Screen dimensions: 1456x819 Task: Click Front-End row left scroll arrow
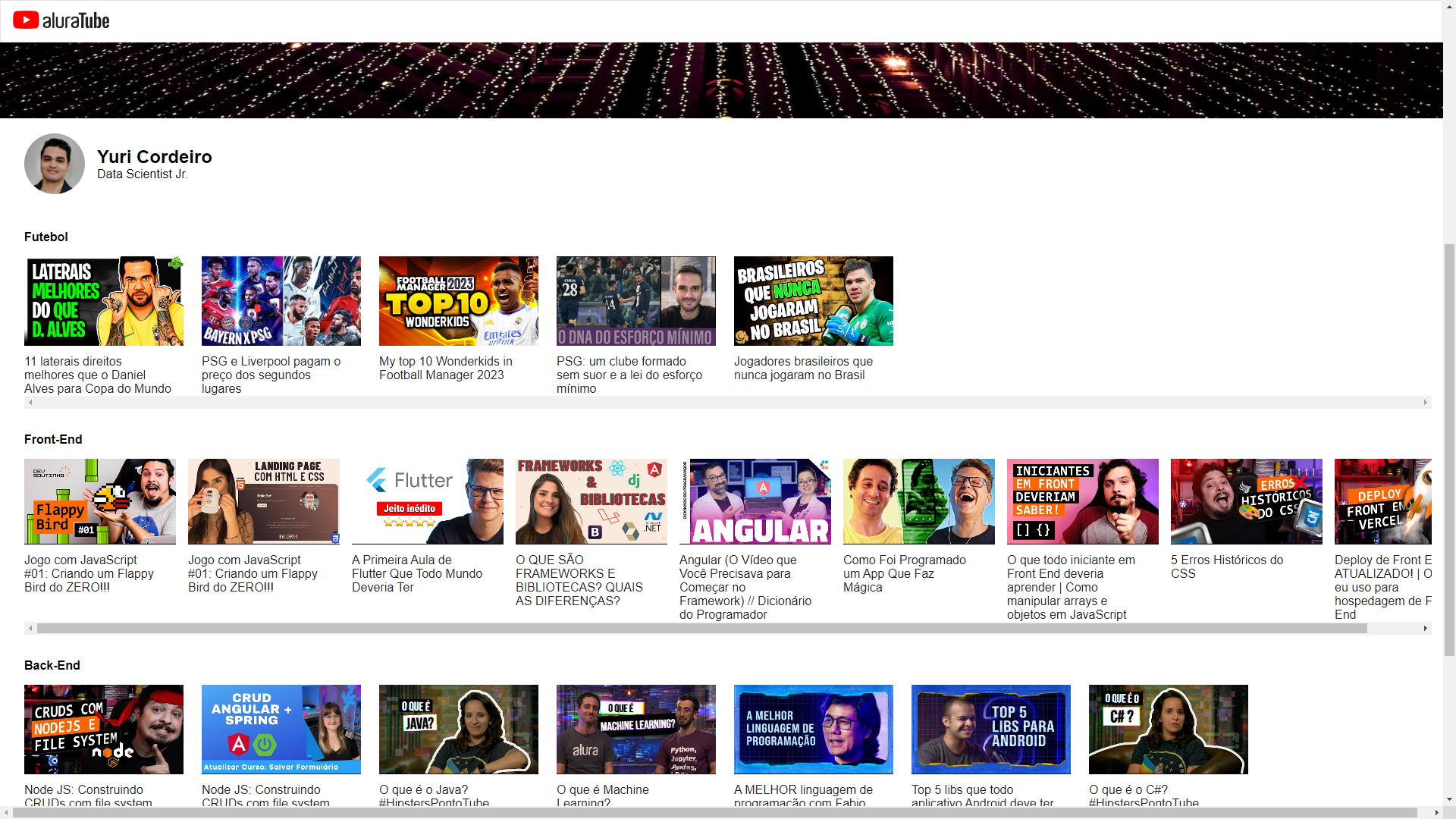click(30, 629)
